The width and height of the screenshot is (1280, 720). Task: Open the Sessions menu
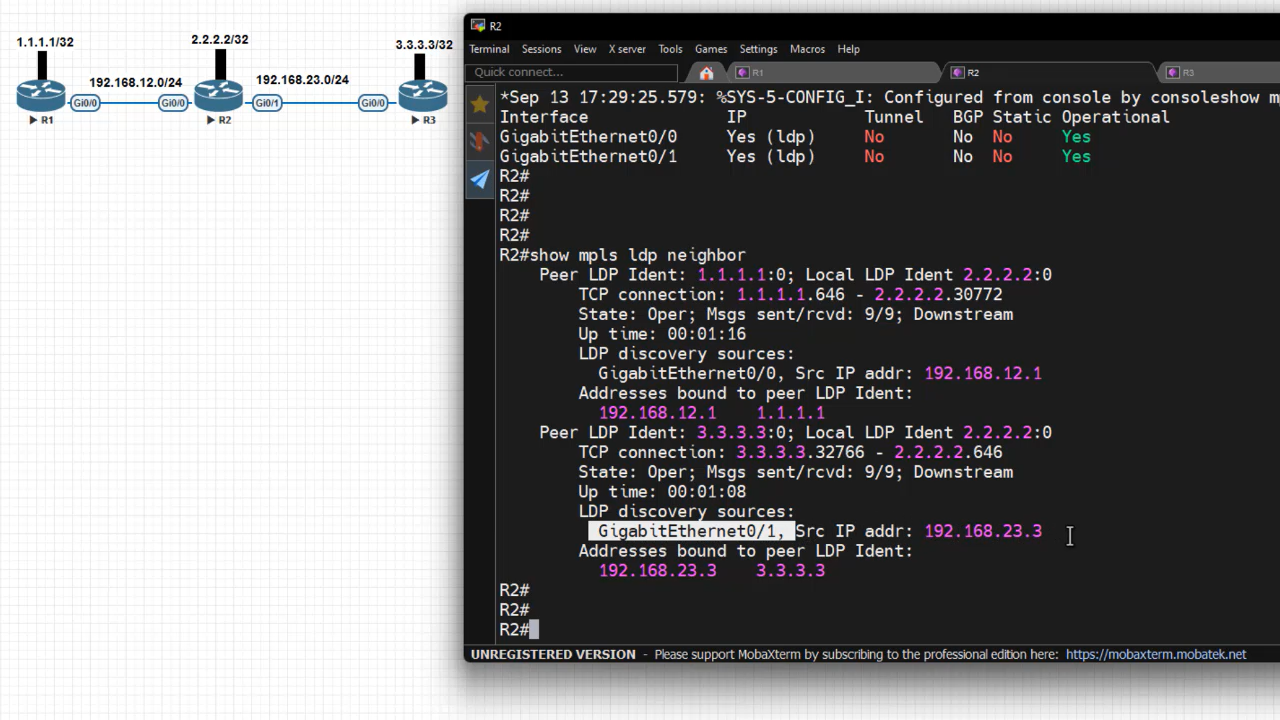[x=541, y=49]
